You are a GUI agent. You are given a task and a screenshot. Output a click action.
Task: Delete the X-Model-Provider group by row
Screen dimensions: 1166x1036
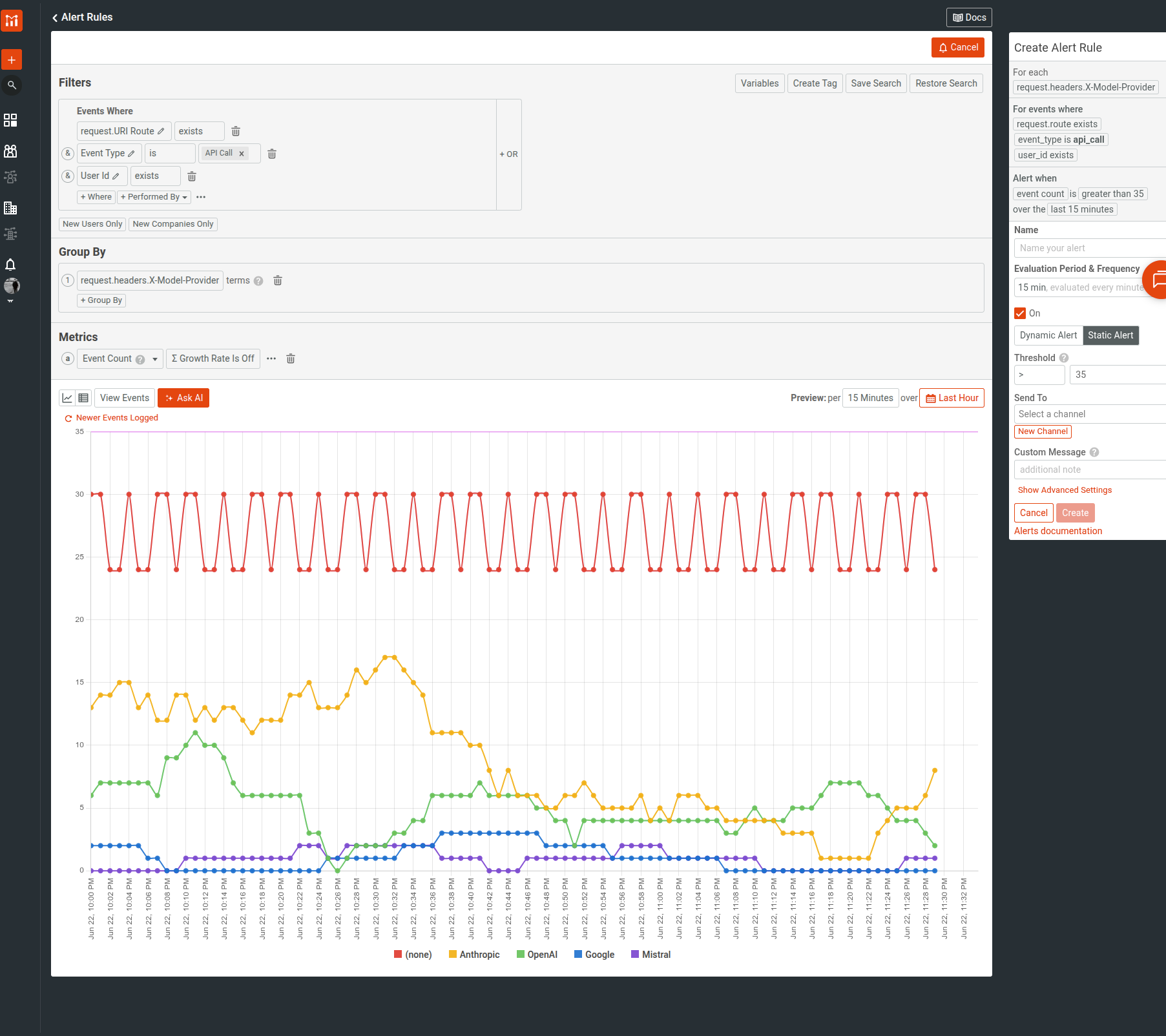[278, 280]
